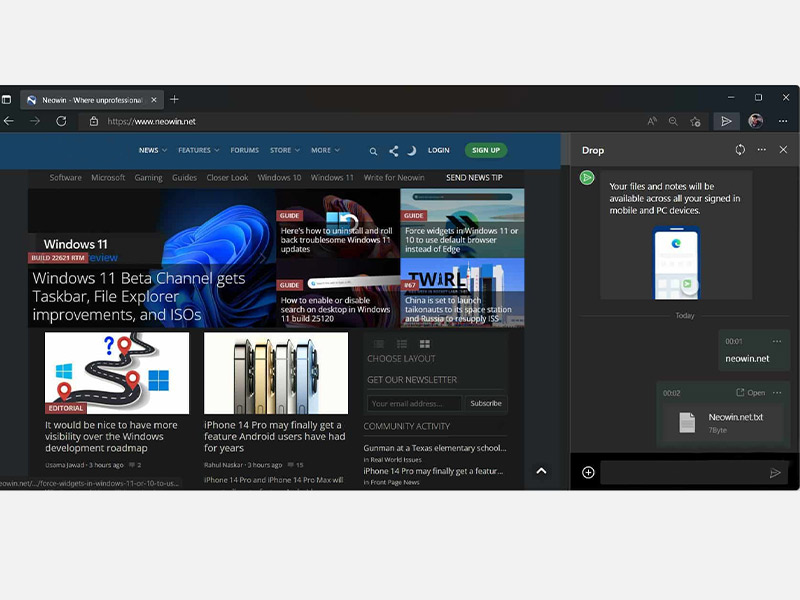
Task: Click Write for Neowin link
Action: point(394,178)
